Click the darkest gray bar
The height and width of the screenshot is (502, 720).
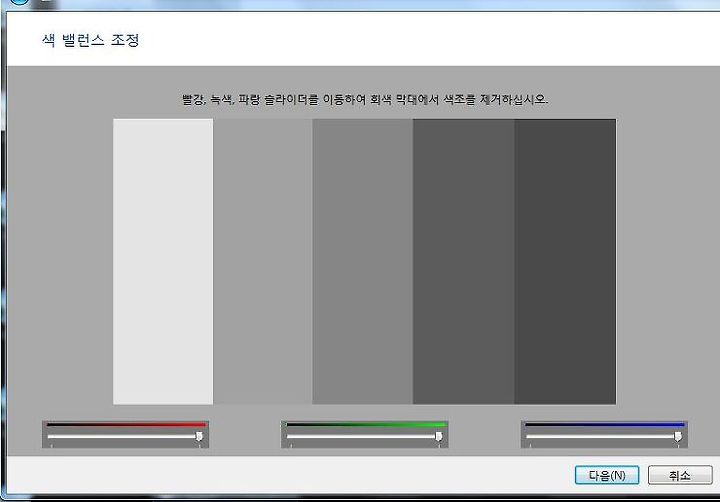565,261
